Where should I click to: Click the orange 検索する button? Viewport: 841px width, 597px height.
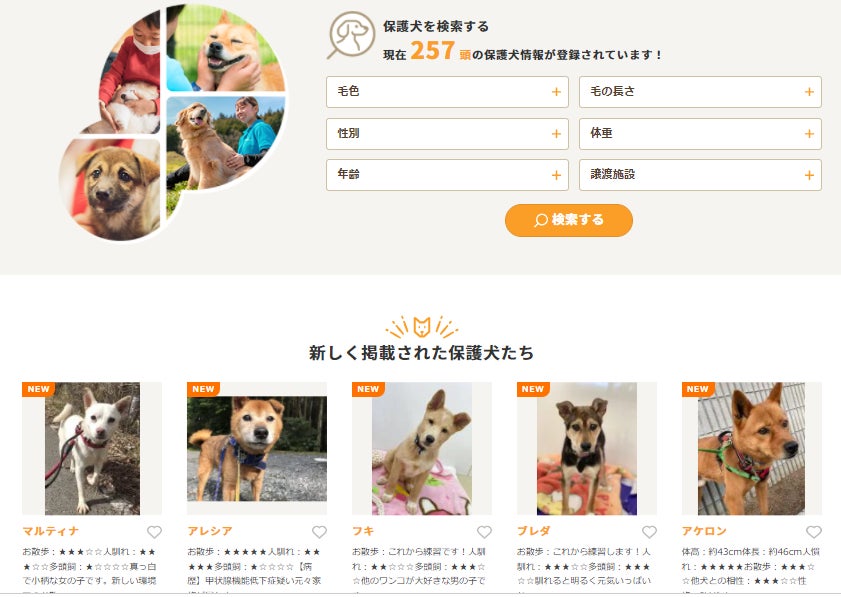(x=569, y=220)
